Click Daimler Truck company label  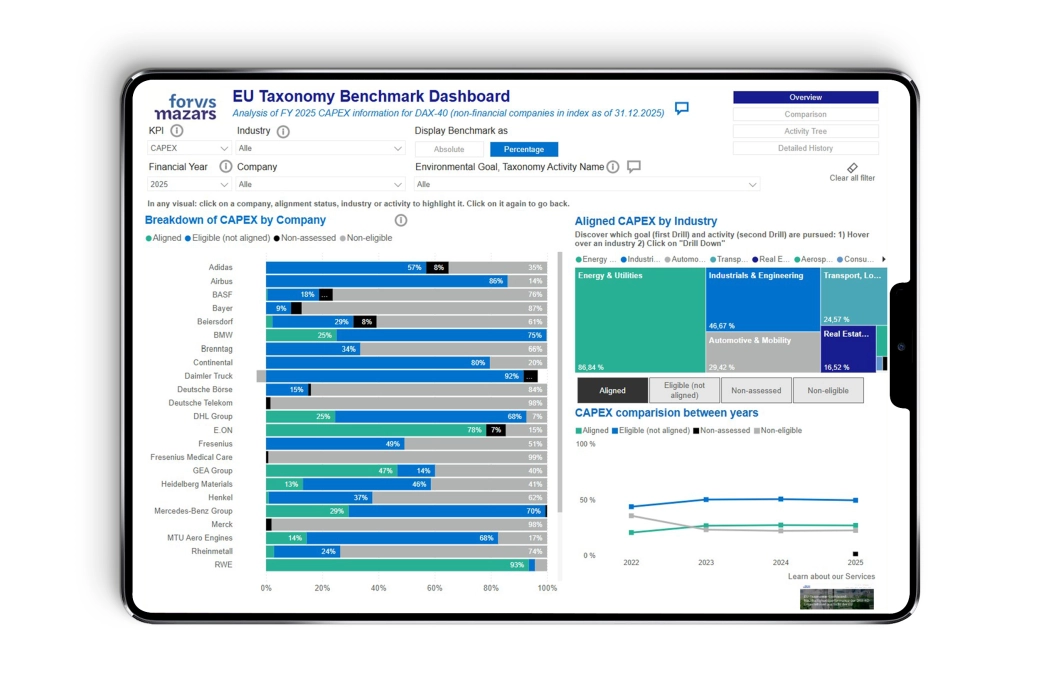(x=209, y=376)
